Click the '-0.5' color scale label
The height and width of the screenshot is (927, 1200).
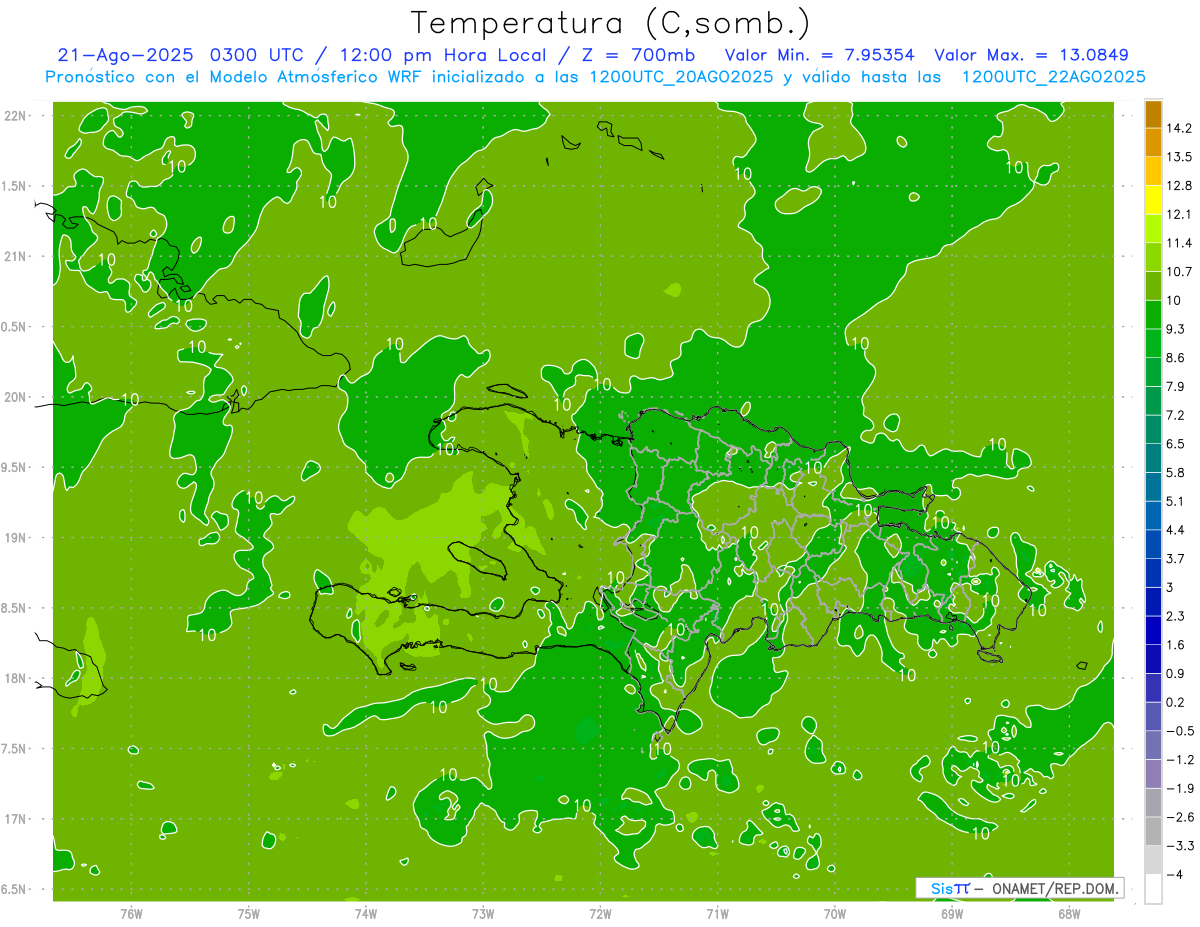pyautogui.click(x=1180, y=731)
